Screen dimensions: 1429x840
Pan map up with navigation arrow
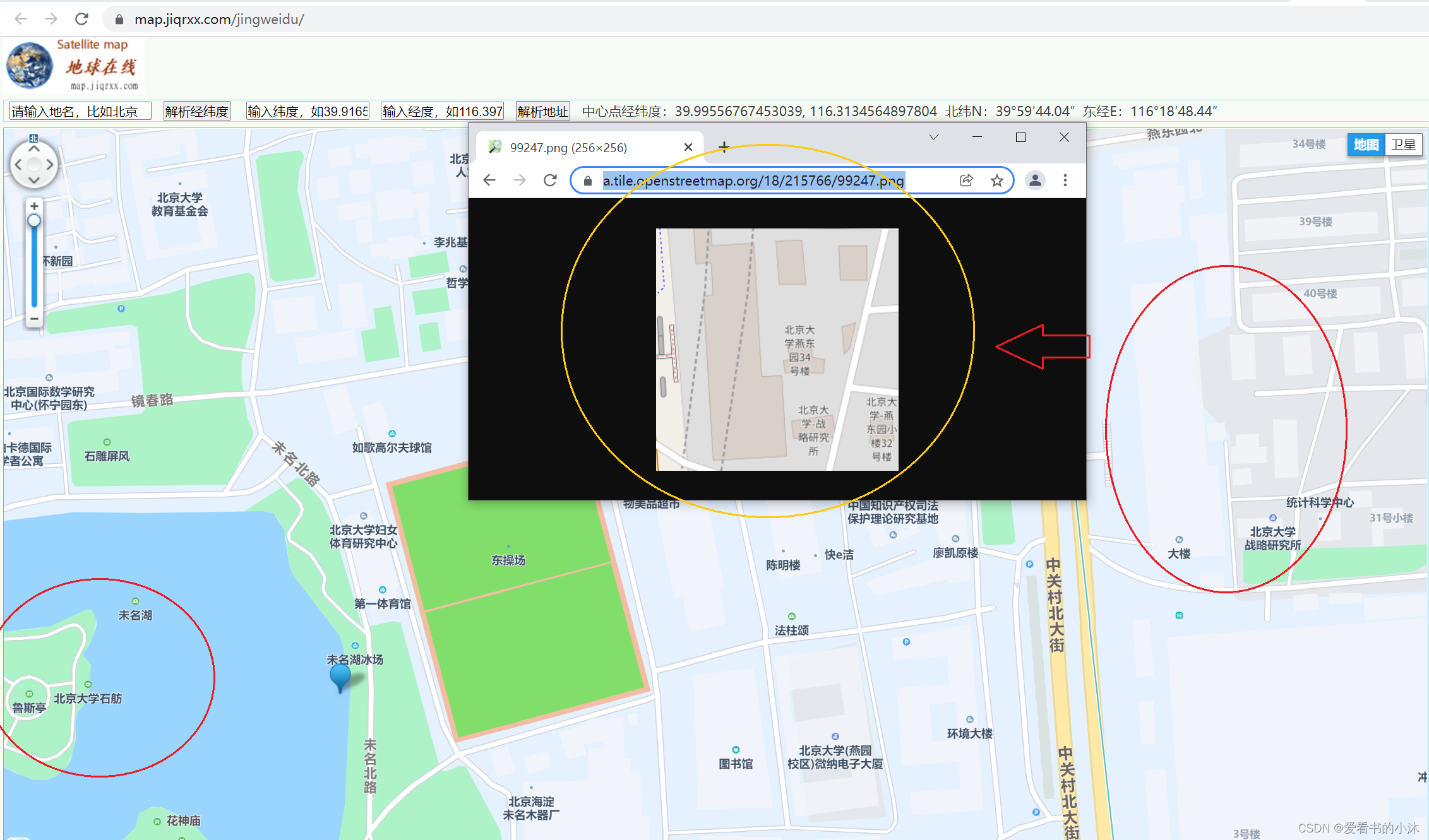tap(34, 150)
